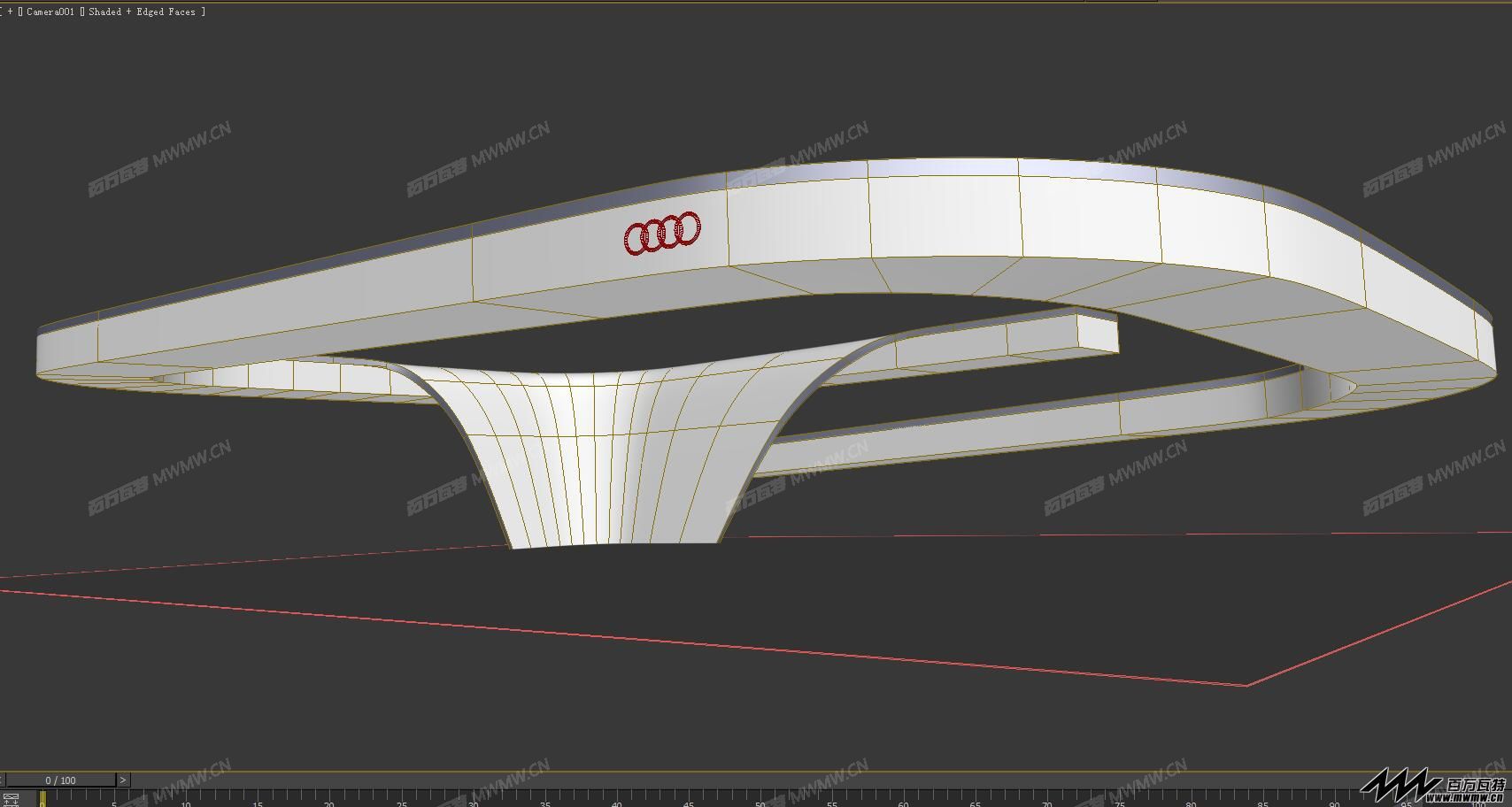Viewport: 1512px width, 807px height.
Task: Step back with the < previous frame arrow
Action: pyautogui.click(x=2, y=780)
